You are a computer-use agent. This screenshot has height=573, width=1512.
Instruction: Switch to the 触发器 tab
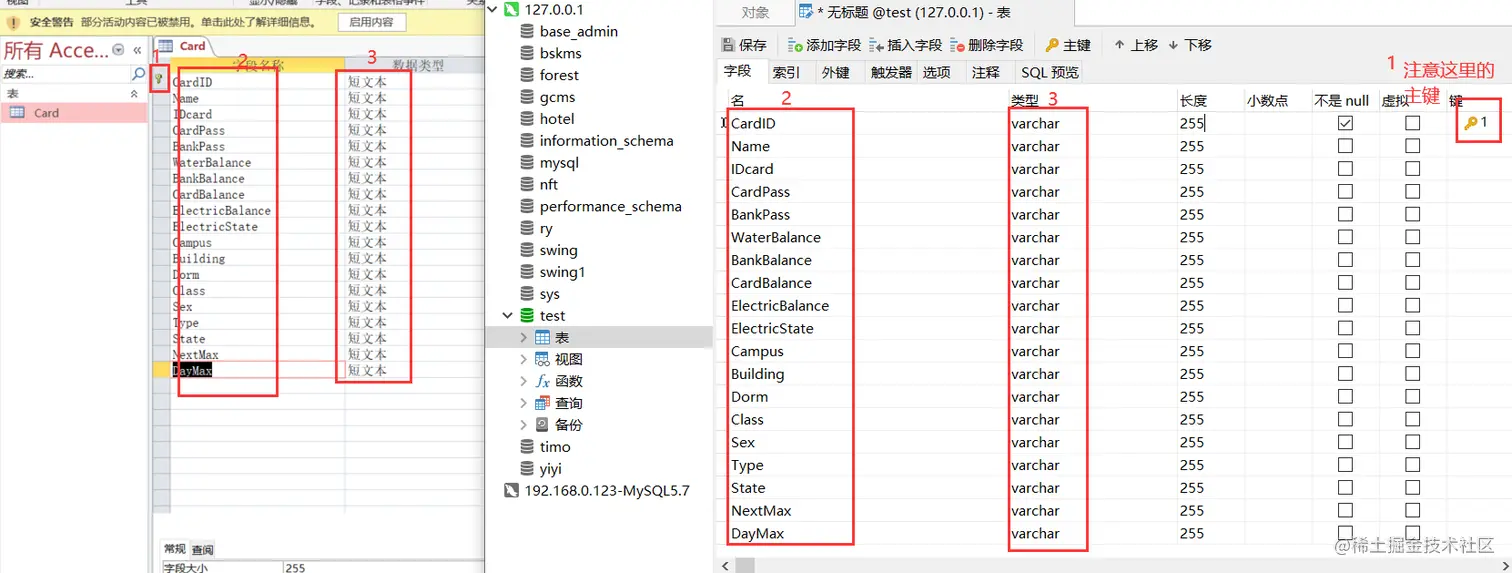pos(891,72)
